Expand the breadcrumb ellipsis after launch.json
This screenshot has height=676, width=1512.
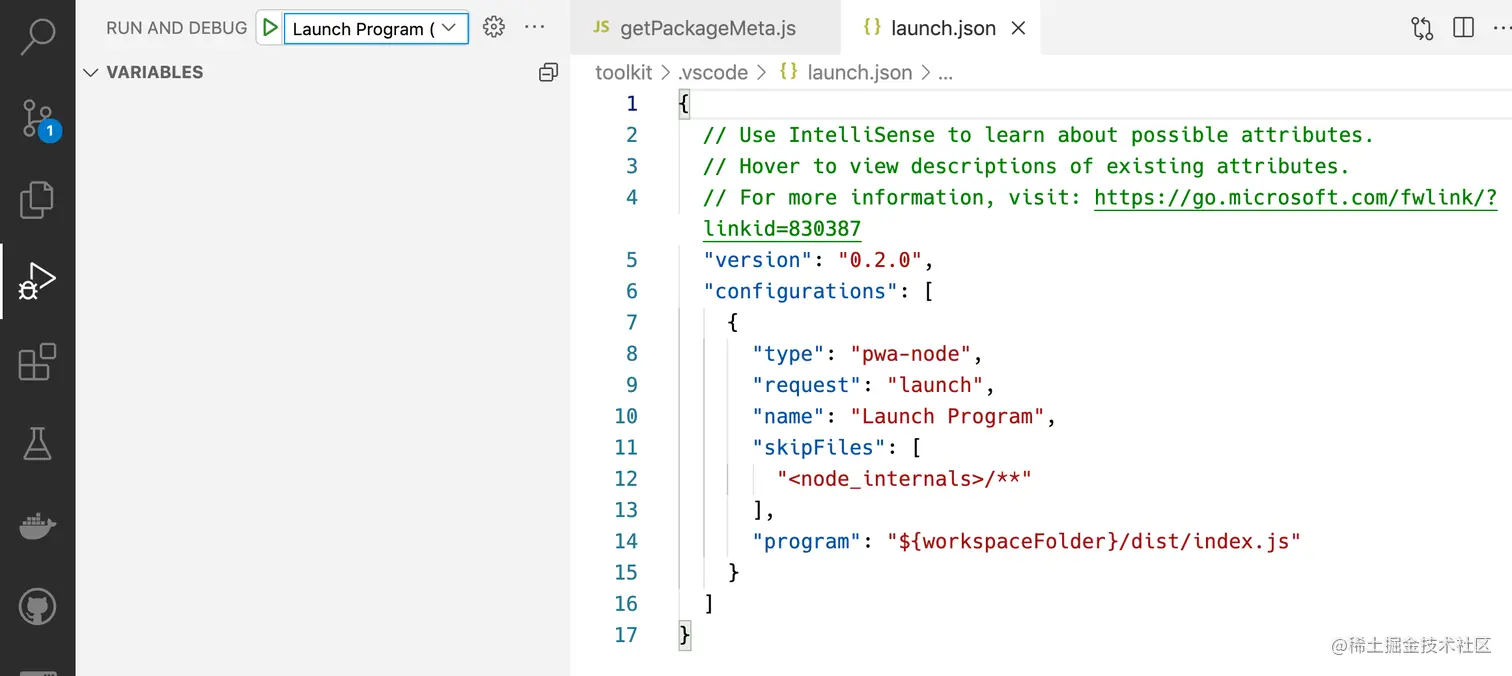click(x=945, y=72)
